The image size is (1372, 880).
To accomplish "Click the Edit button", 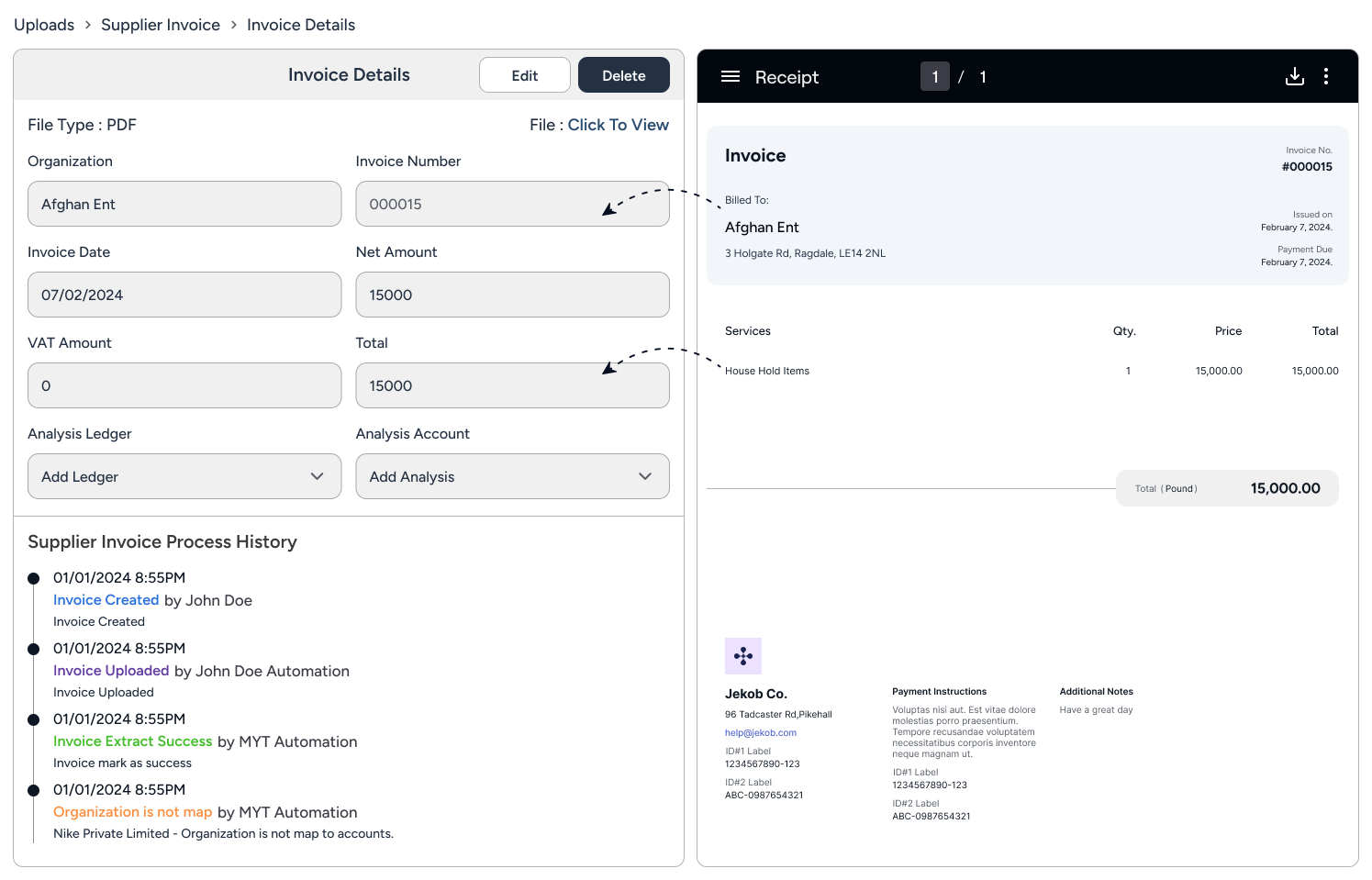I will click(x=524, y=75).
